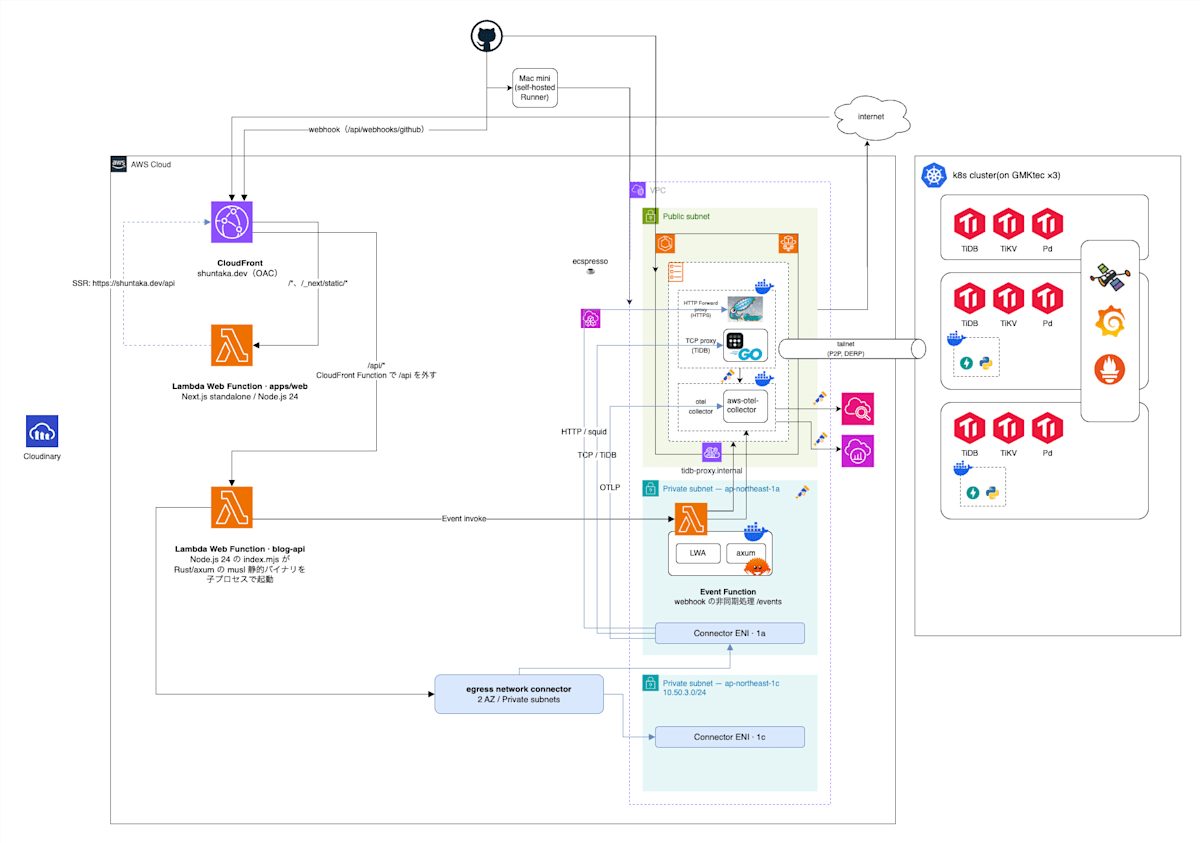Click the GitHub Octocat logo
The width and height of the screenshot is (1200, 843).
click(x=486, y=37)
